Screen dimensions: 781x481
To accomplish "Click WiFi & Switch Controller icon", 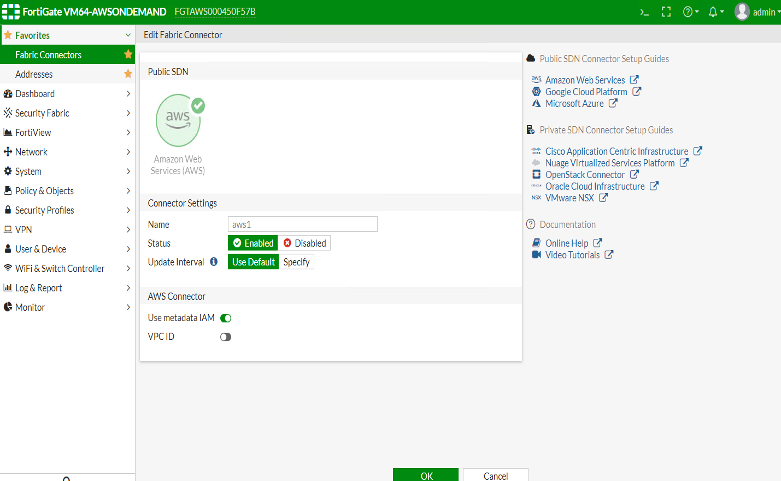I will pyautogui.click(x=7, y=268).
